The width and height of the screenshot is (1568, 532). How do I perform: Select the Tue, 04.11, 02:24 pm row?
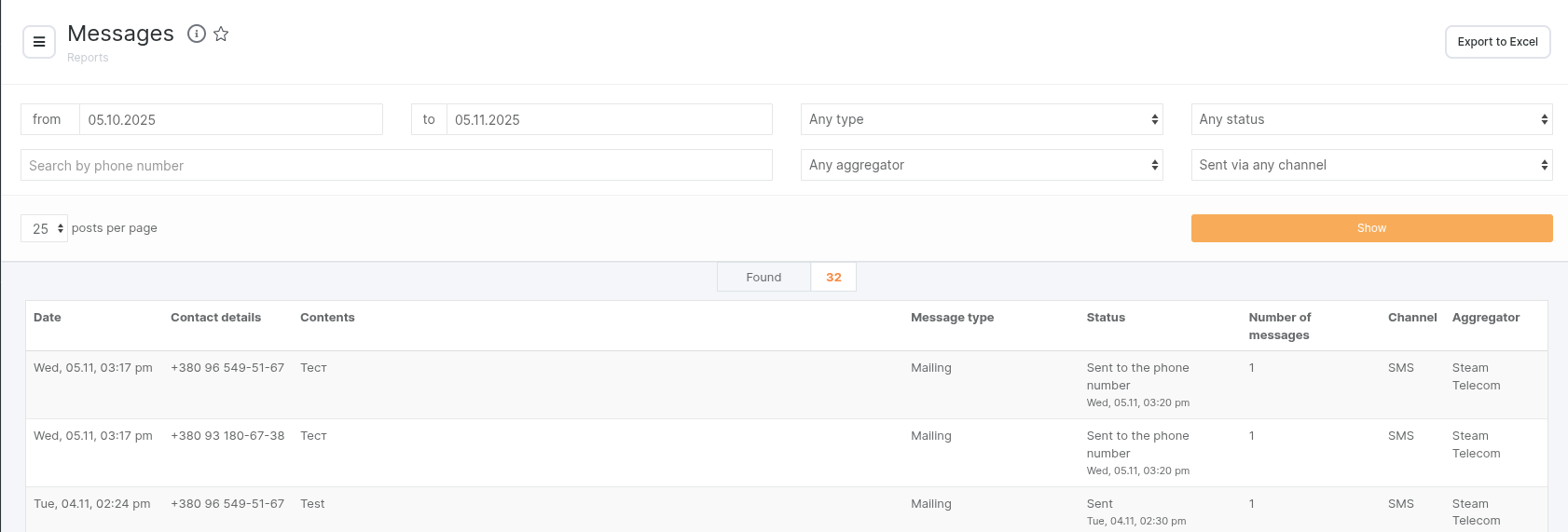coord(91,504)
